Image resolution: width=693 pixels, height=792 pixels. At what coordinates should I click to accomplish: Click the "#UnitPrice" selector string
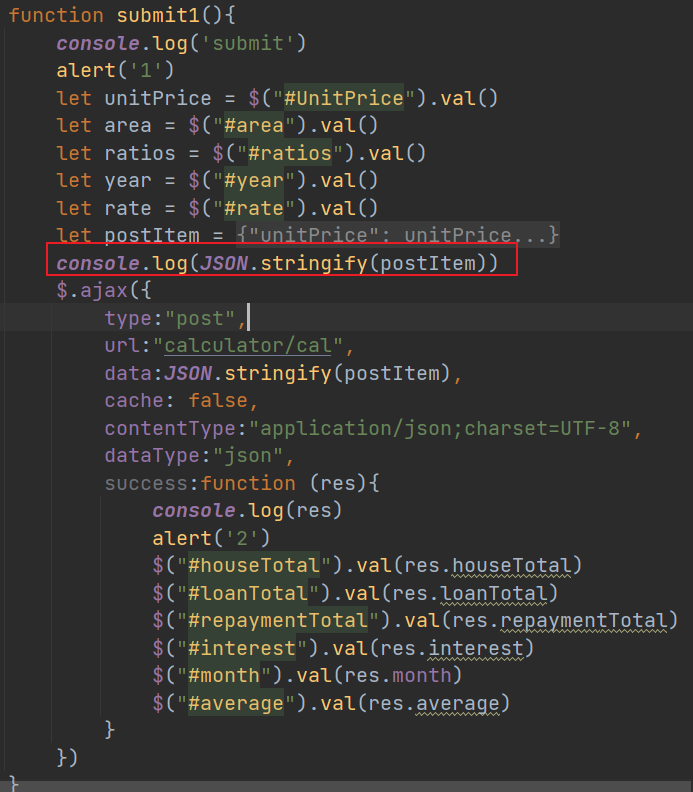click(343, 98)
